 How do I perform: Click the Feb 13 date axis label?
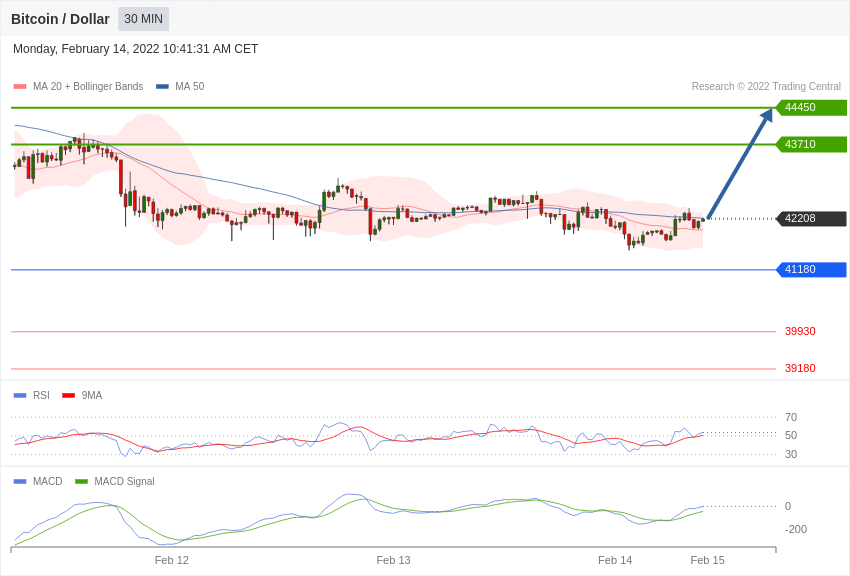click(x=394, y=560)
